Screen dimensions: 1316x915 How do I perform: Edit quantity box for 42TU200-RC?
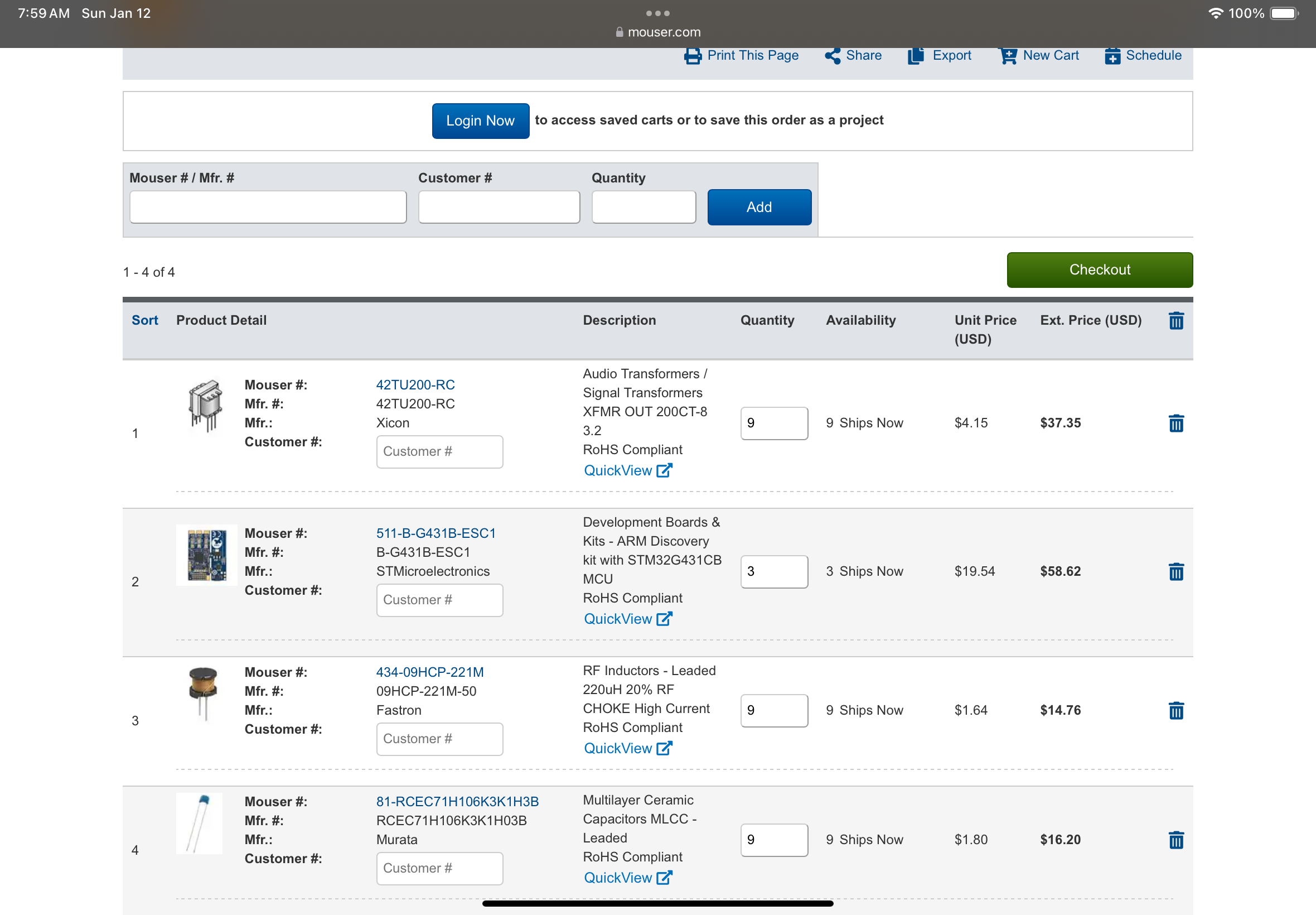(774, 423)
